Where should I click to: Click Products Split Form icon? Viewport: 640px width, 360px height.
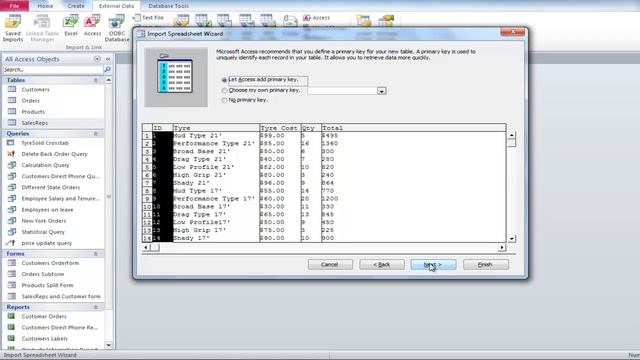12,285
